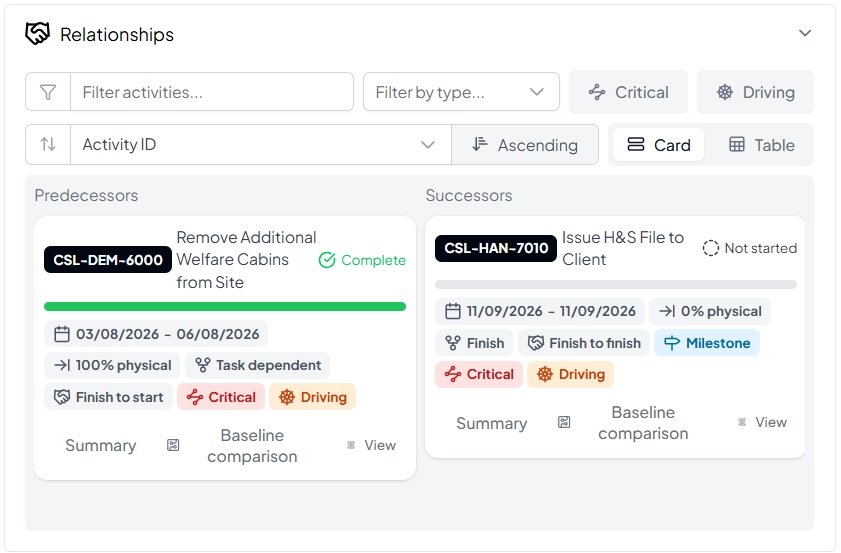Click Driving wheel icon on CSL-DEM-6000 card
The height and width of the screenshot is (553, 841).
287,397
